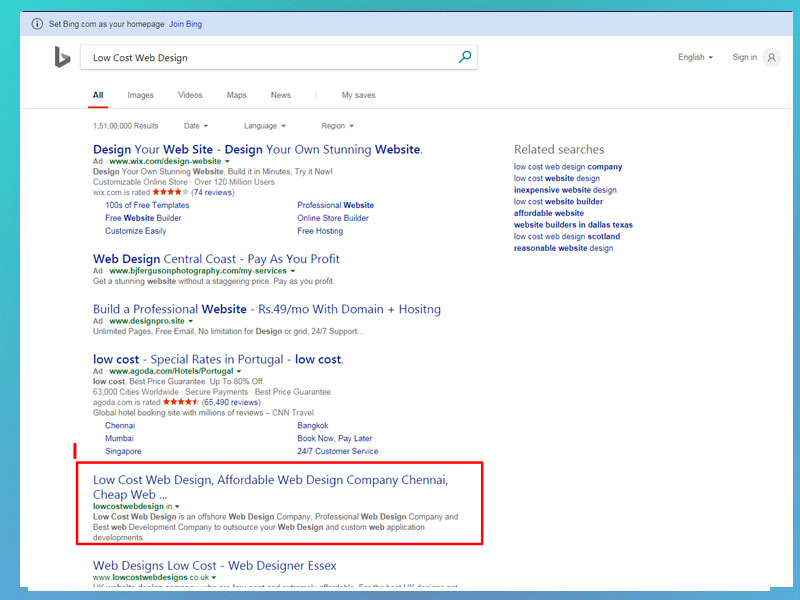Click related search affordable website
800x600 pixels.
click(x=549, y=213)
